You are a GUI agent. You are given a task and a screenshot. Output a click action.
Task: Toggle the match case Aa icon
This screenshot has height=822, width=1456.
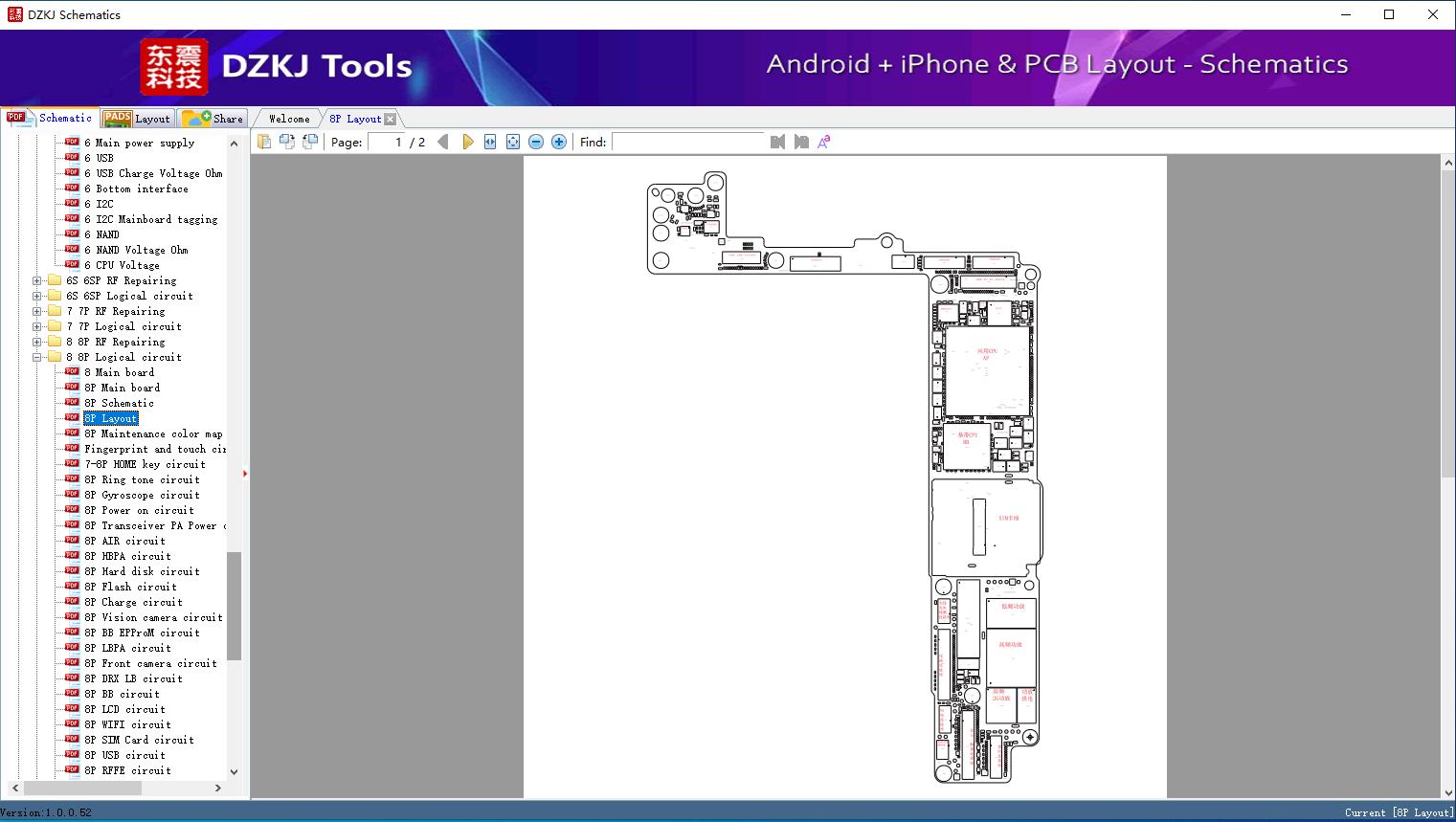(x=823, y=142)
